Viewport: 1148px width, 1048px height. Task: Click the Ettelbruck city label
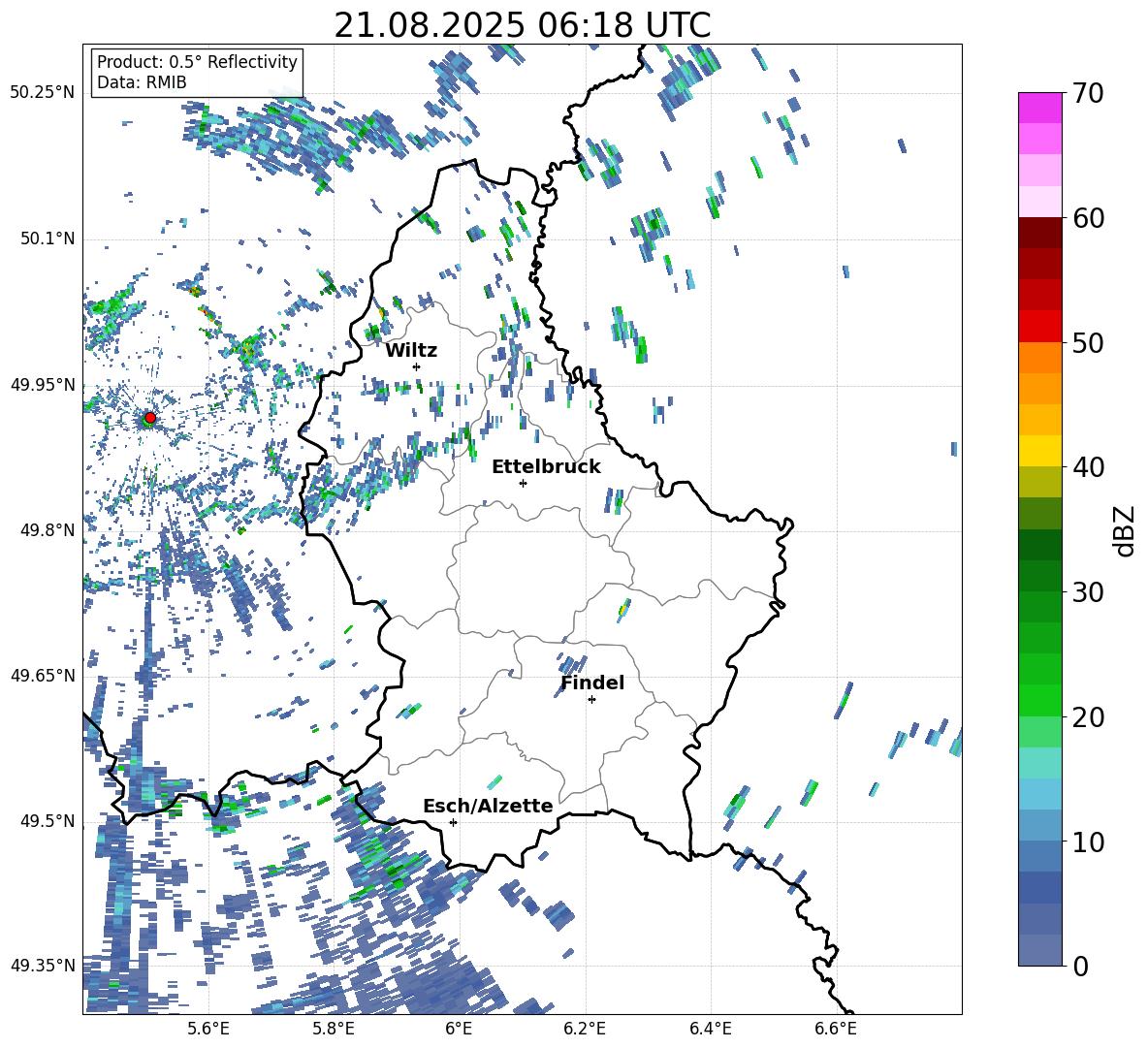pos(546,467)
